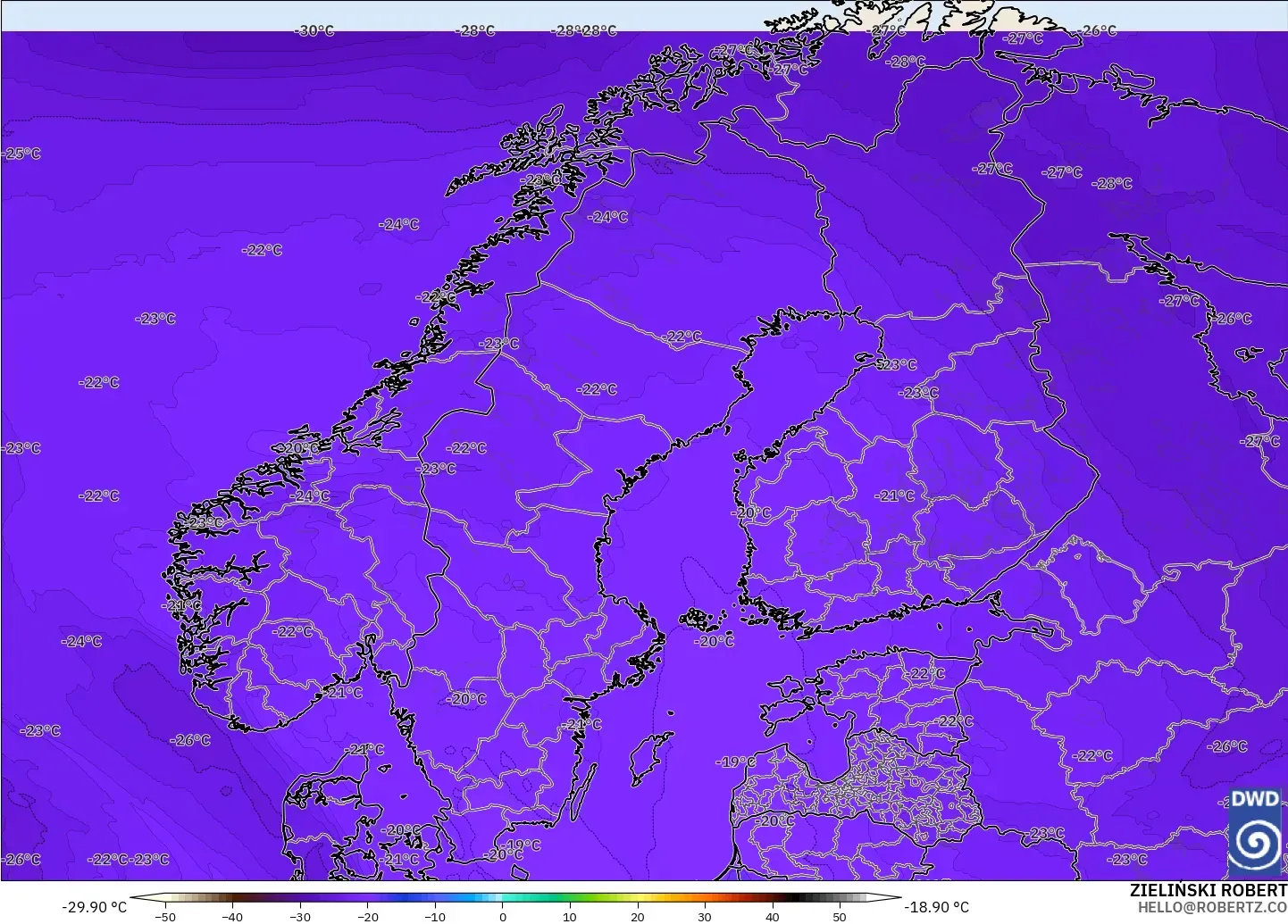Click the violet band of the scale near -20

[368, 898]
